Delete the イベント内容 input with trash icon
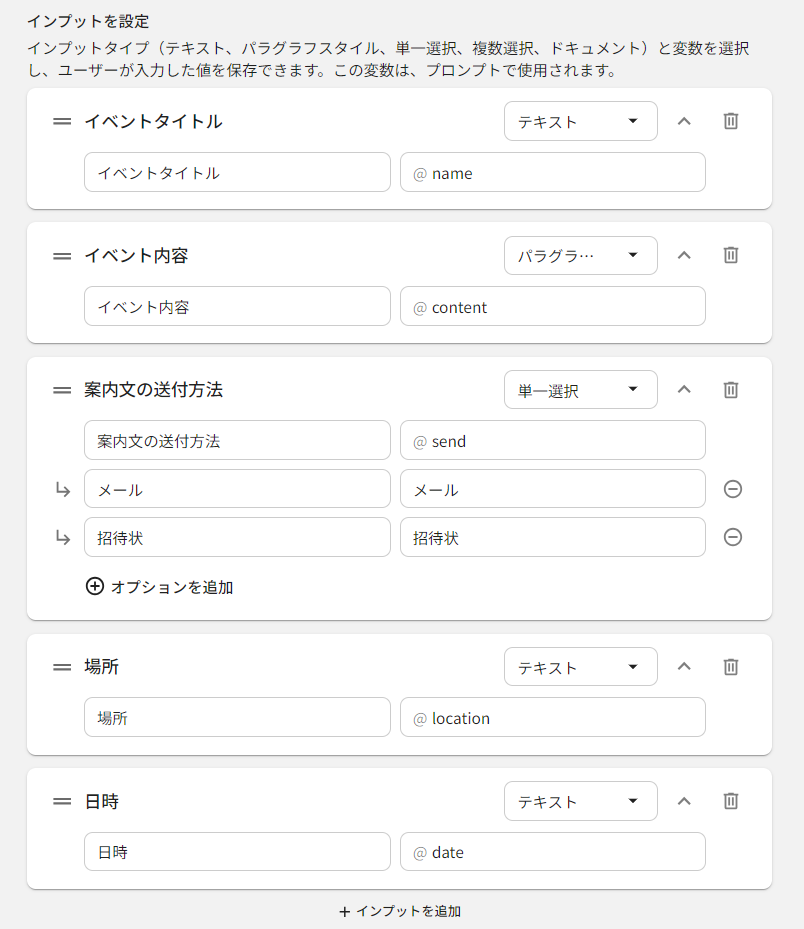Screen dimensions: 804x929 (731, 255)
